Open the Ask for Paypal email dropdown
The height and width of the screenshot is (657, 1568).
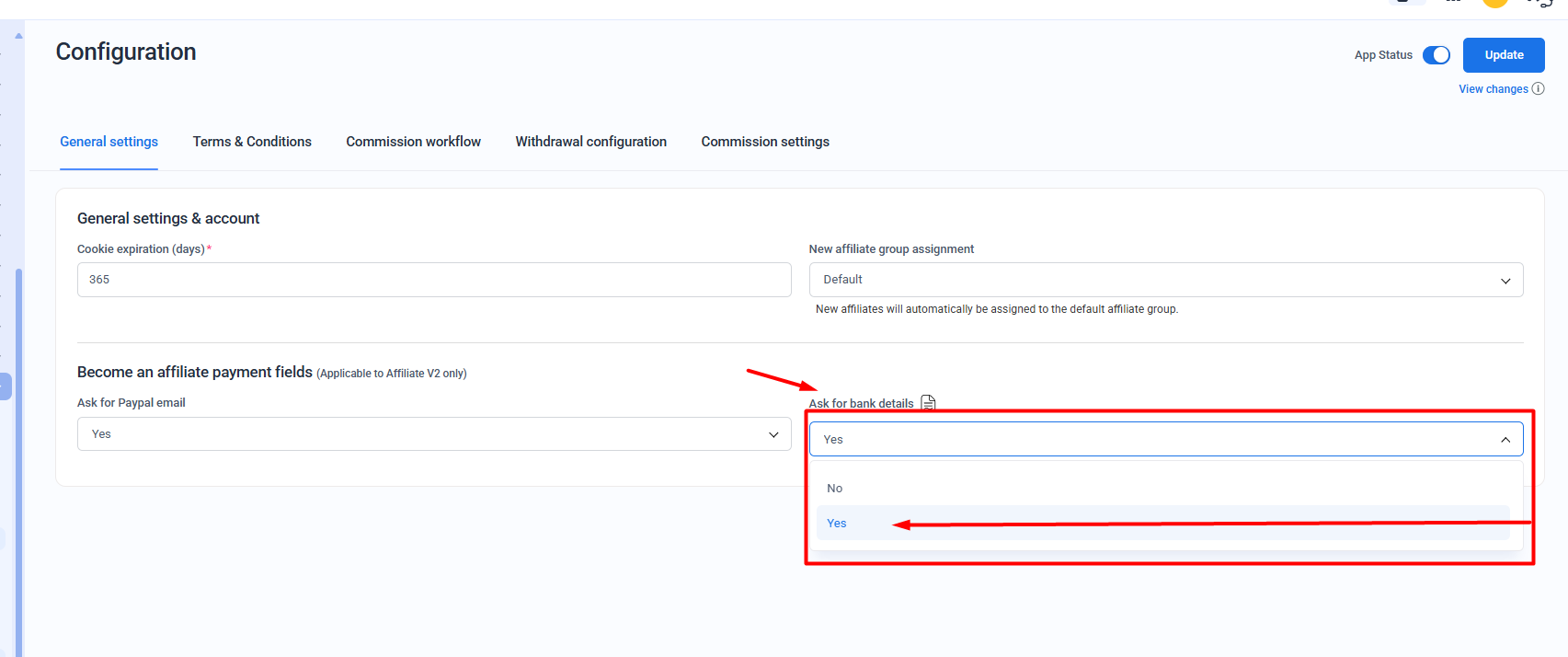coord(433,434)
